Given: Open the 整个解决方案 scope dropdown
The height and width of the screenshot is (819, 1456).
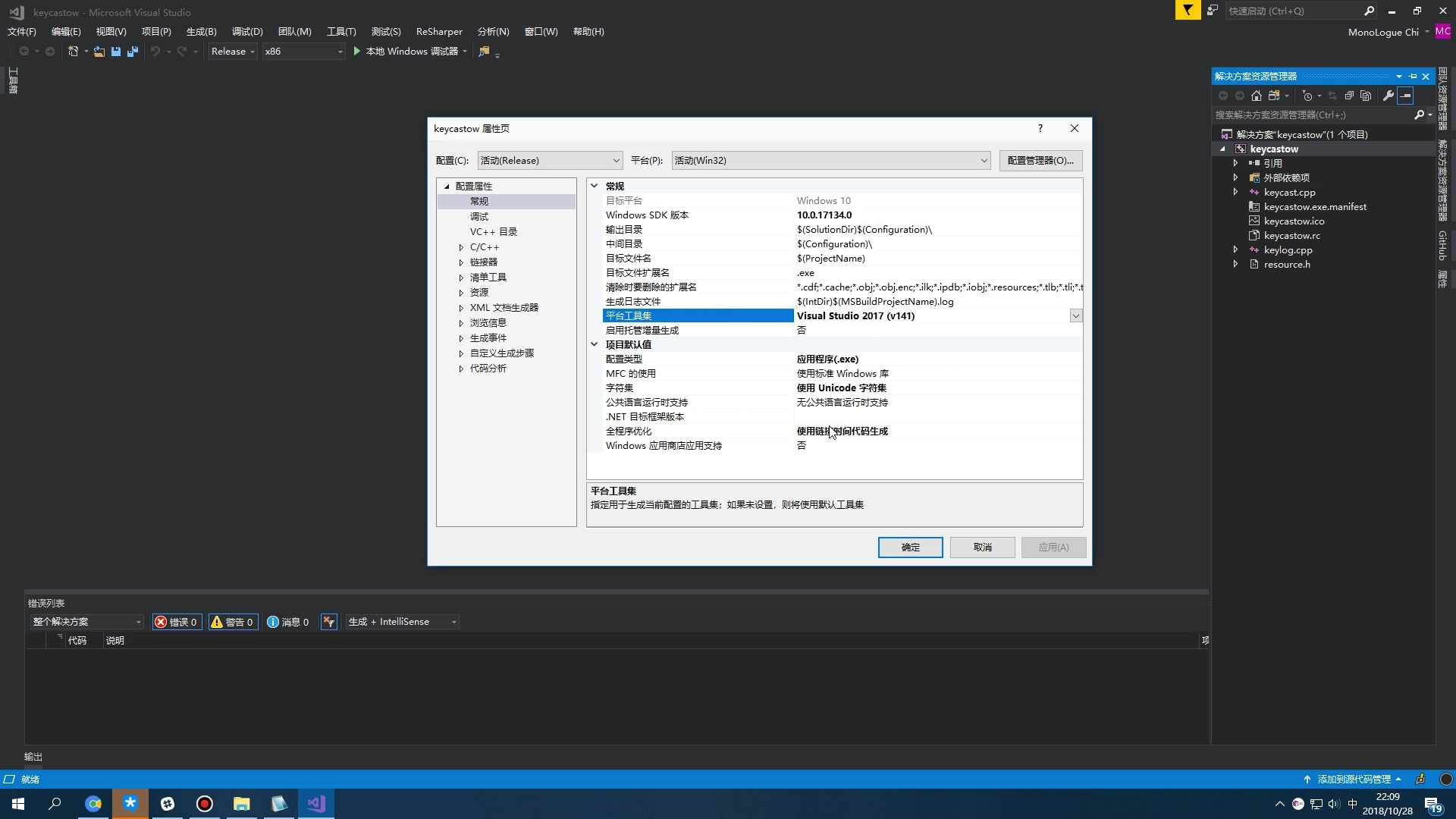Looking at the screenshot, I should pyautogui.click(x=86, y=622).
